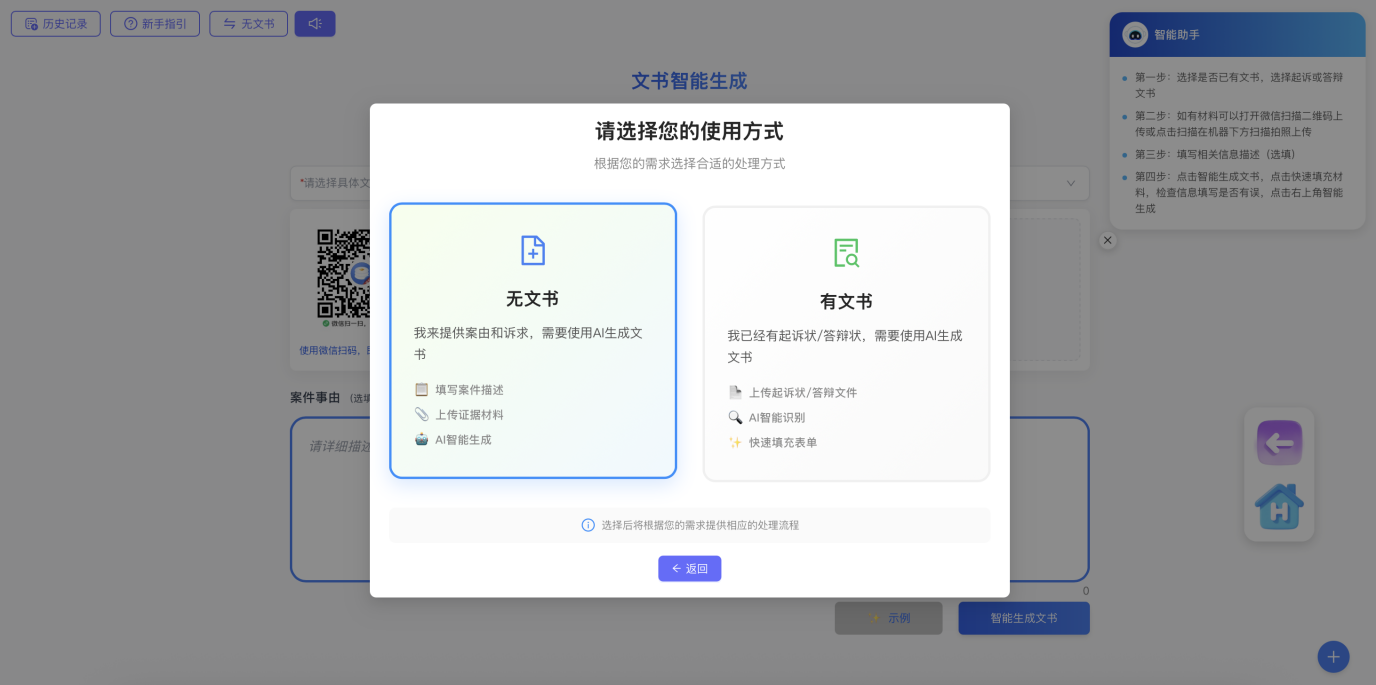Select the 有文书 option card

click(x=846, y=342)
